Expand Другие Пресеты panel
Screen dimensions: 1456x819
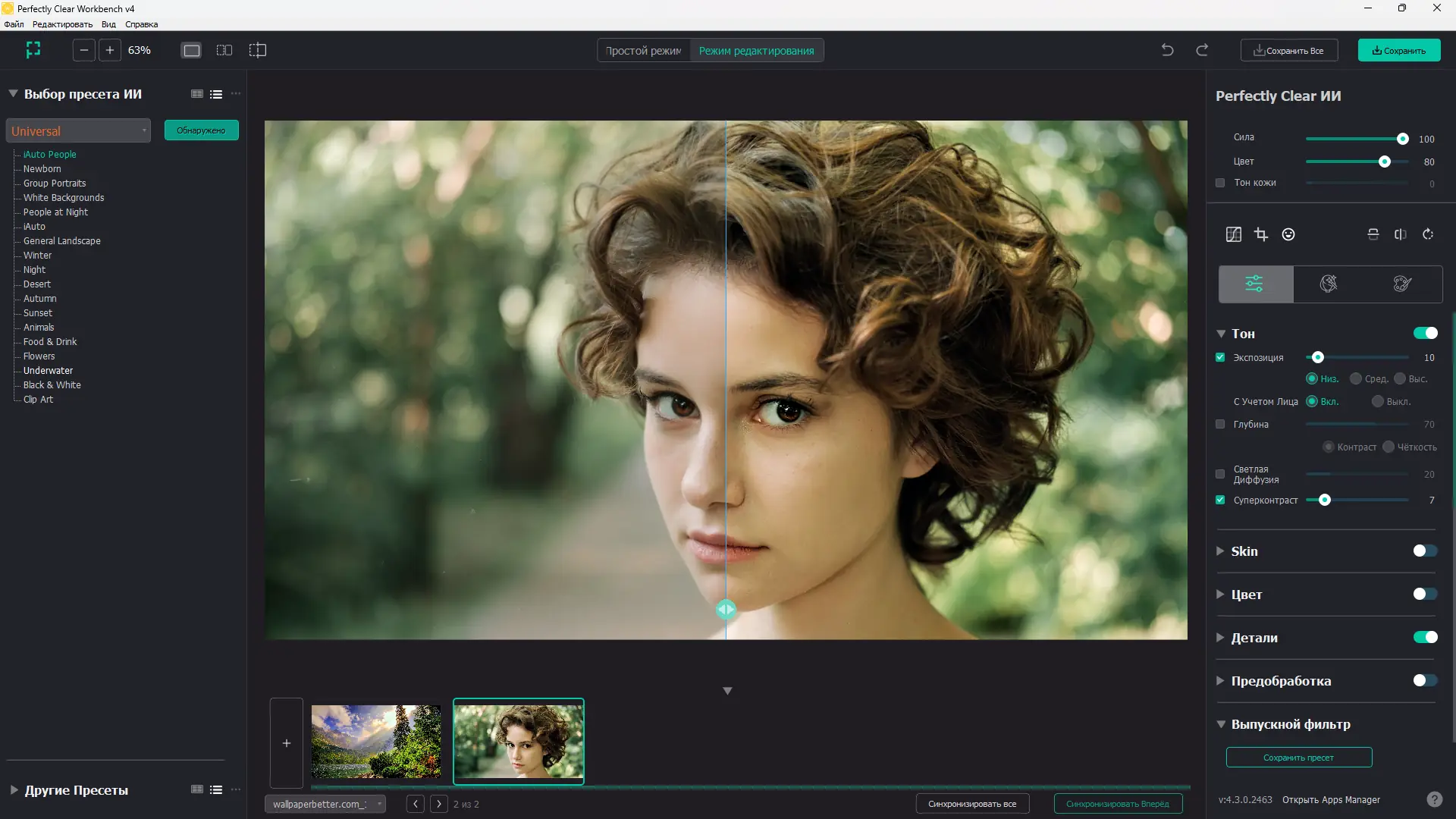pos(14,790)
